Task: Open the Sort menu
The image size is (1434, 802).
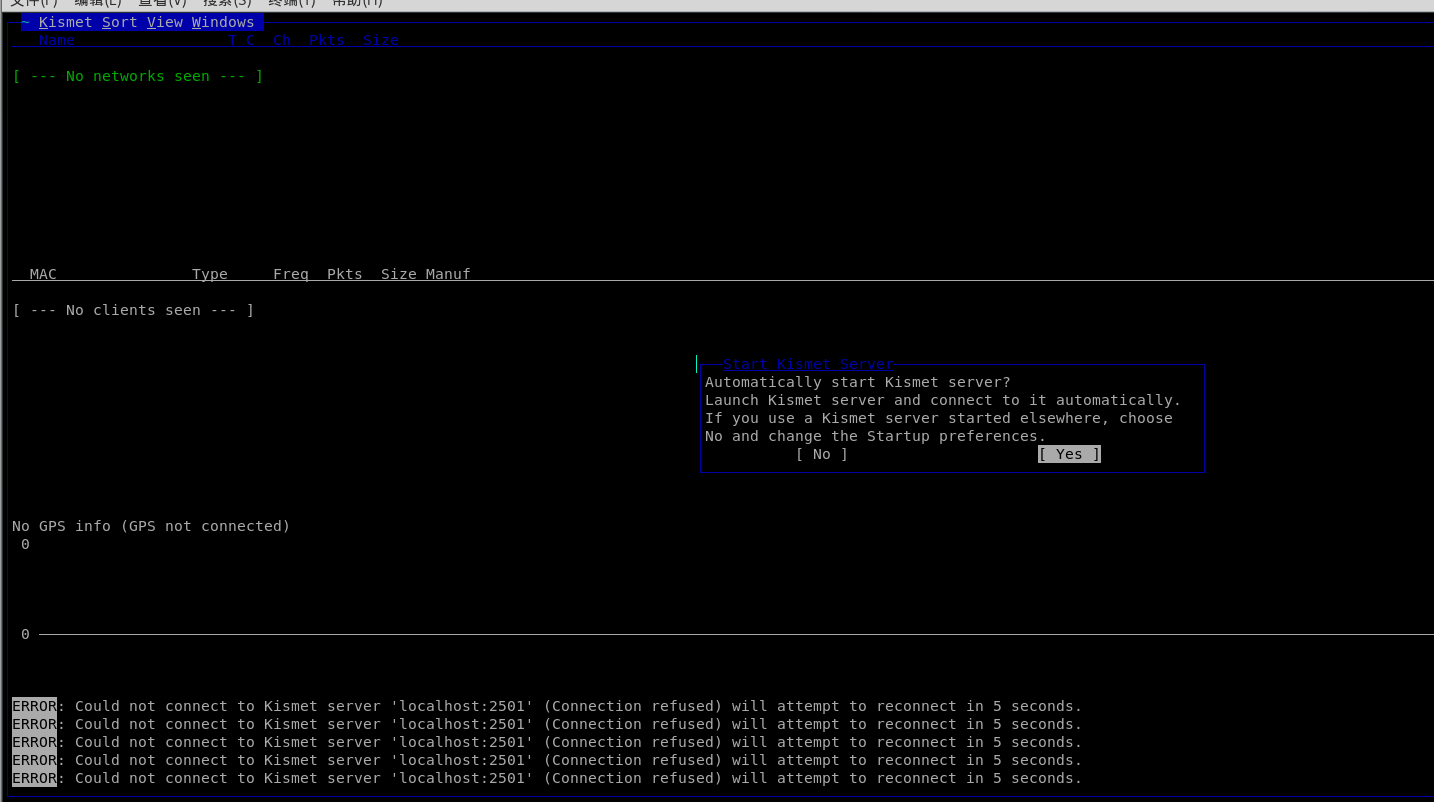Action: tap(120, 22)
